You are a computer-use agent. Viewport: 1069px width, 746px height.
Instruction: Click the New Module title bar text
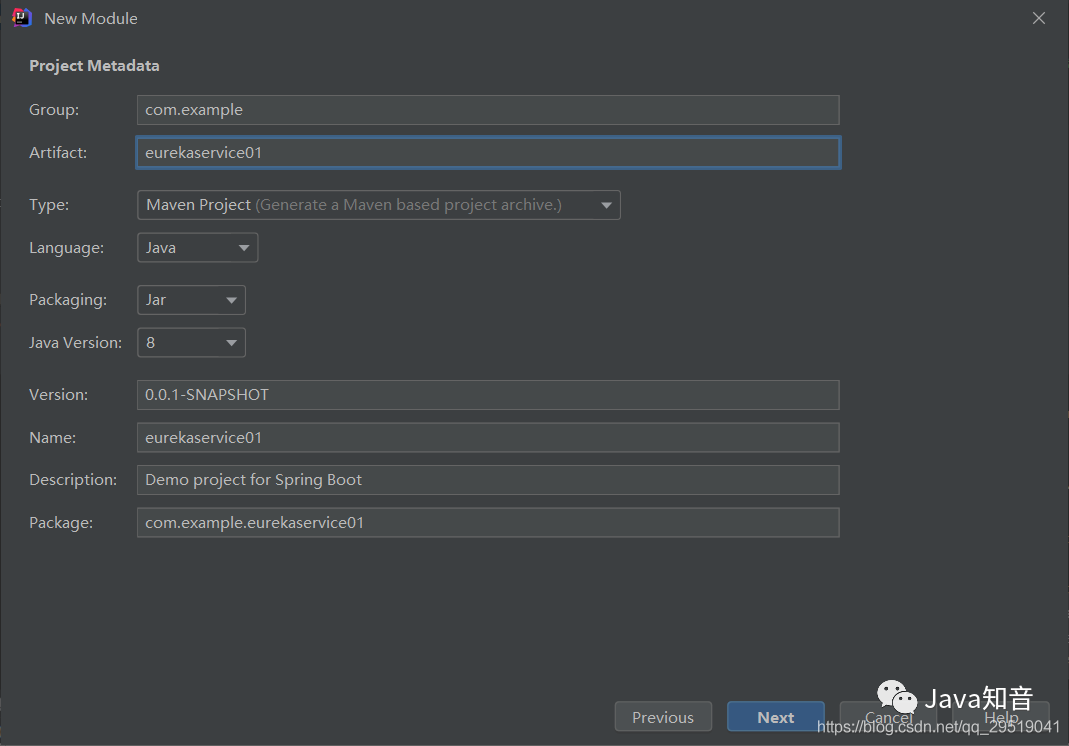pyautogui.click(x=91, y=19)
